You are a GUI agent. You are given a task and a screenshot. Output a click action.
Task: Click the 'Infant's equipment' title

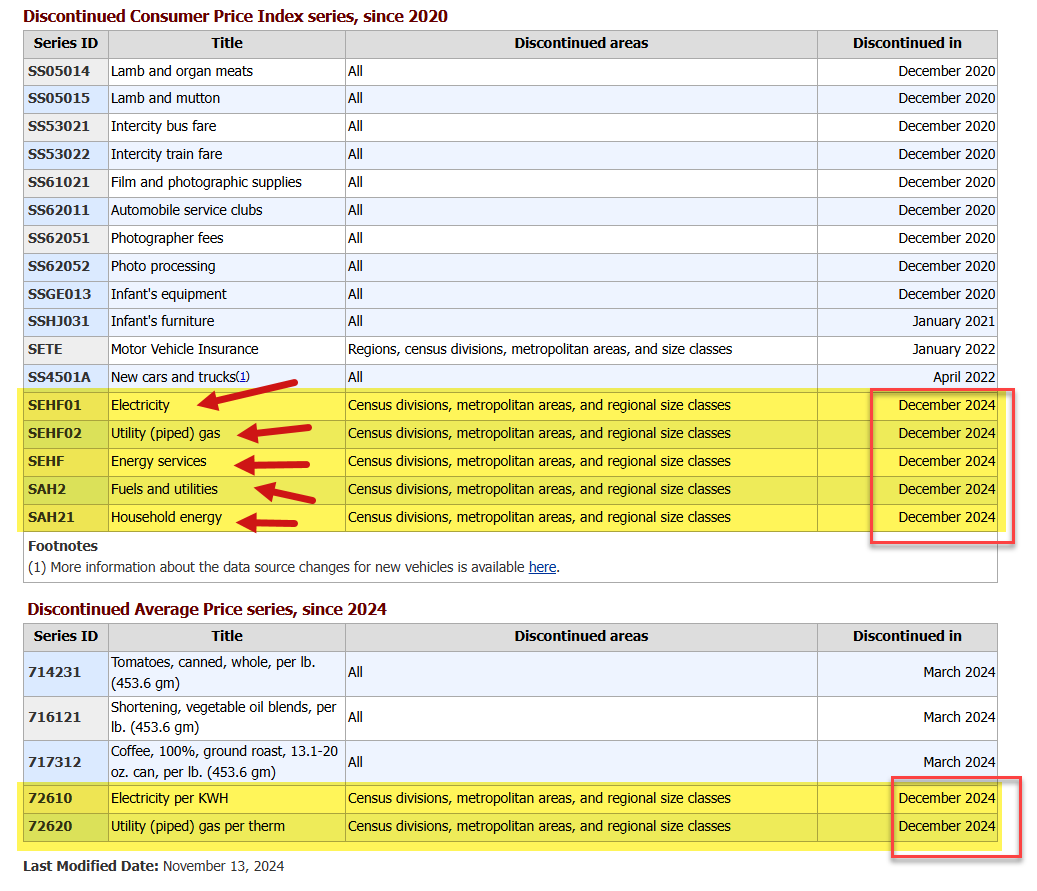point(169,294)
